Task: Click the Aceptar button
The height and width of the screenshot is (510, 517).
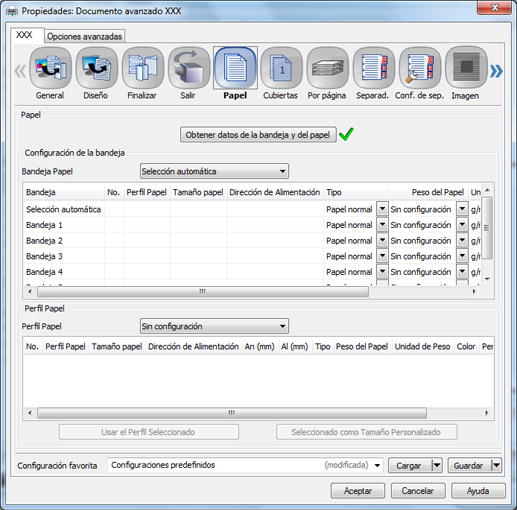Action: pos(358,491)
